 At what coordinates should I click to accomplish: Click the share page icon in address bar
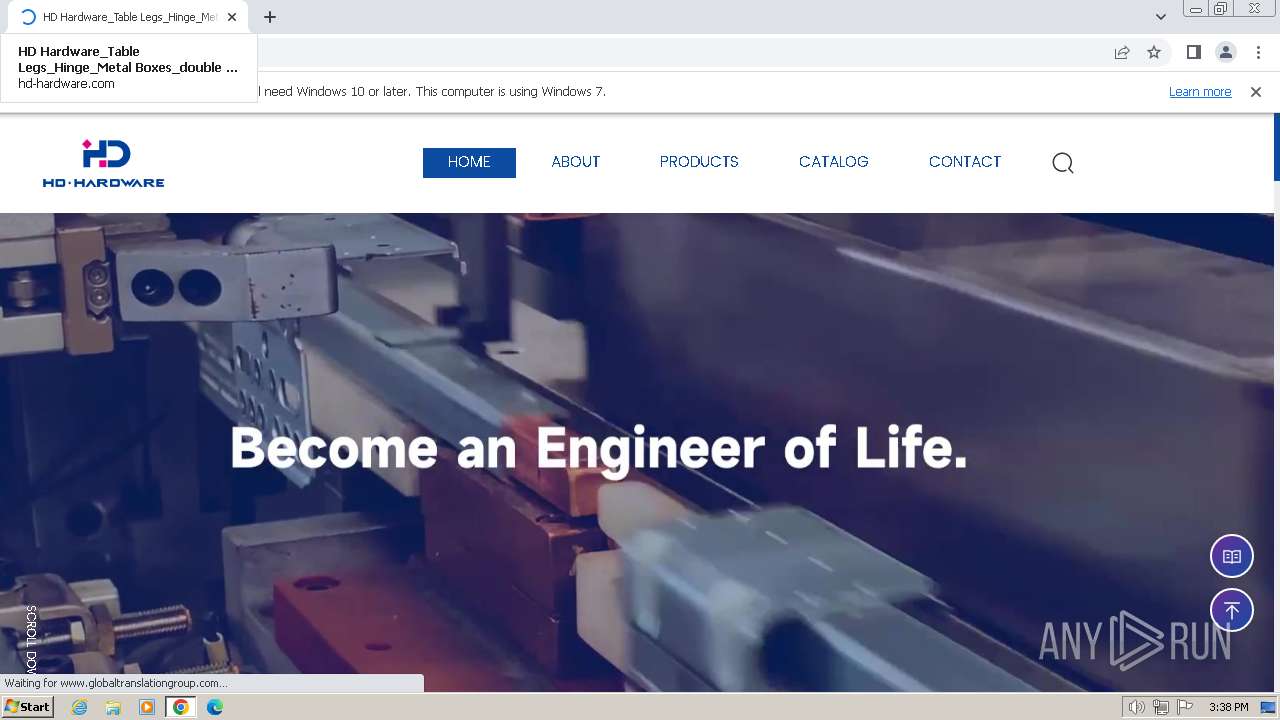coord(1122,52)
